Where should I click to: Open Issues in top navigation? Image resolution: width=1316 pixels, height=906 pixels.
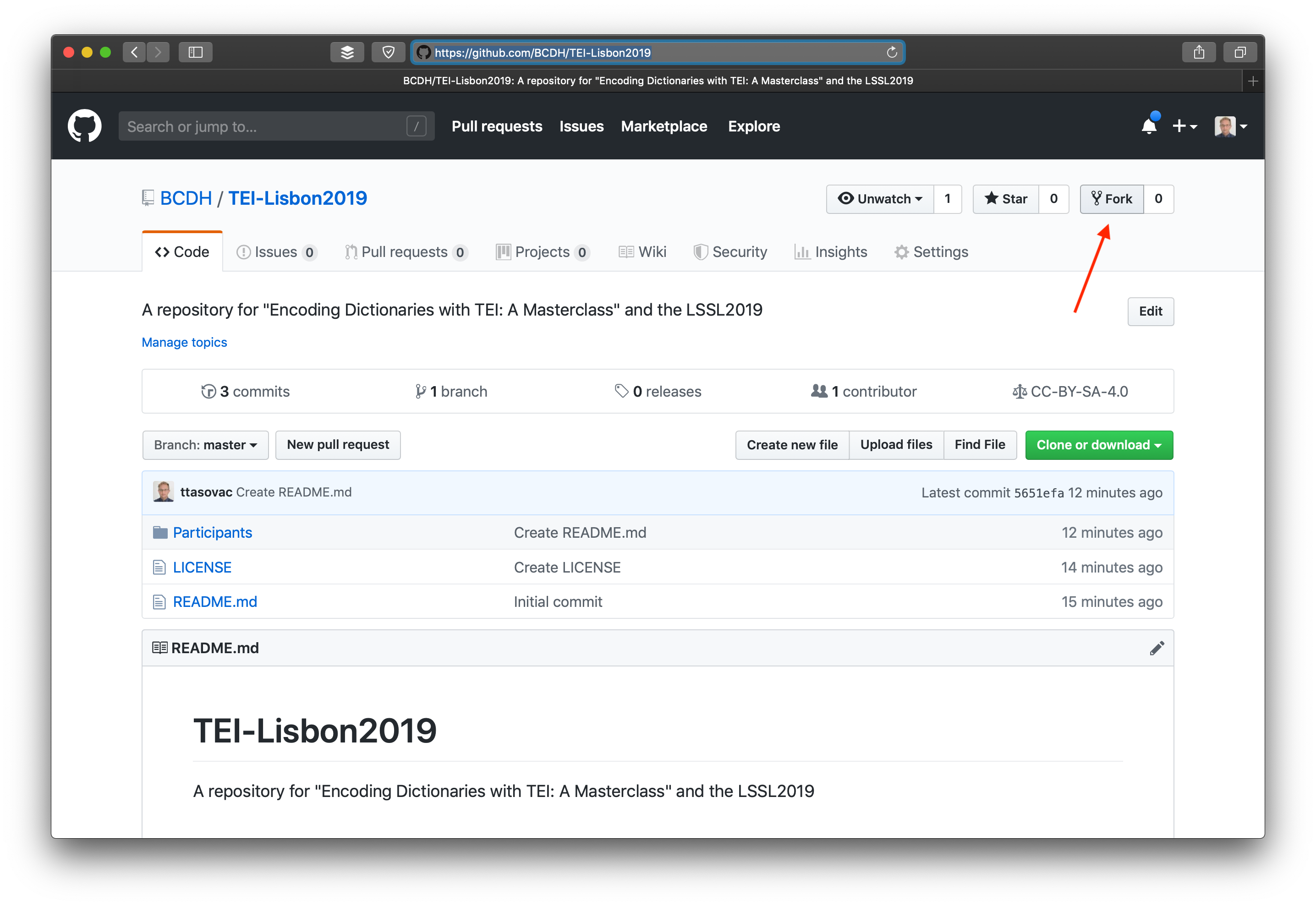pyautogui.click(x=581, y=126)
